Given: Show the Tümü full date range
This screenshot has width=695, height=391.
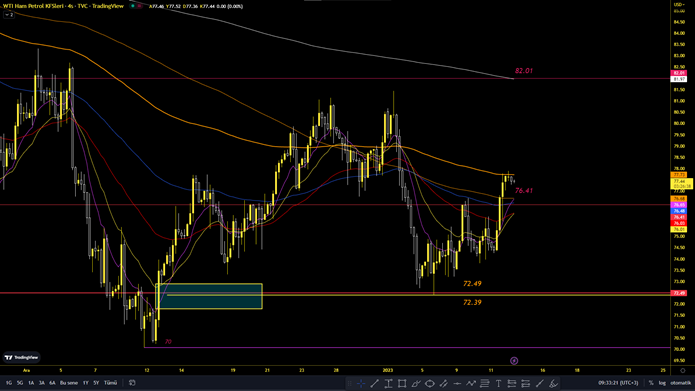Looking at the screenshot, I should click(x=110, y=383).
